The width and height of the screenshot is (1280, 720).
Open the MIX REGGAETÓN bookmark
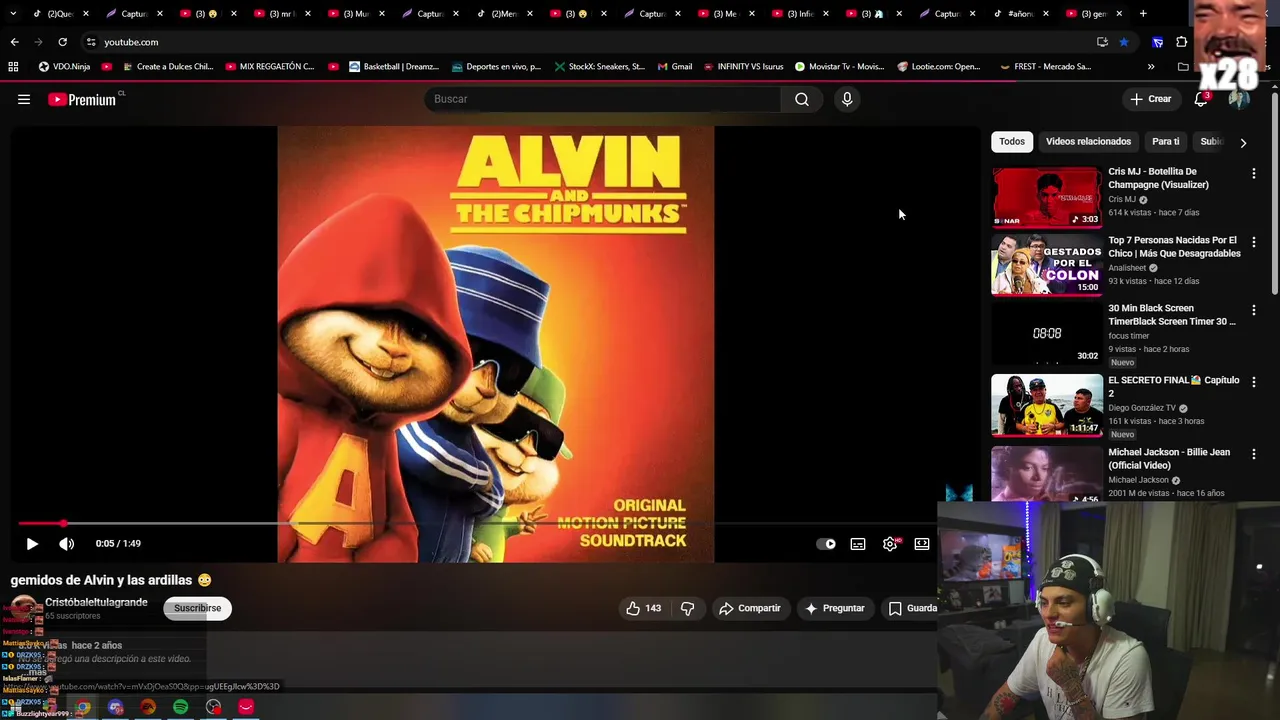coord(270,67)
